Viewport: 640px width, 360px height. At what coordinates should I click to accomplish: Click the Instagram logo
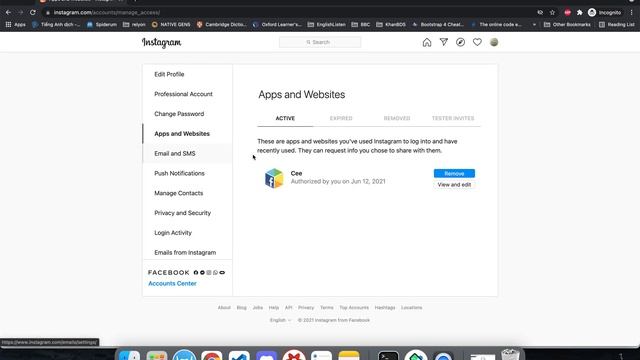coord(162,42)
